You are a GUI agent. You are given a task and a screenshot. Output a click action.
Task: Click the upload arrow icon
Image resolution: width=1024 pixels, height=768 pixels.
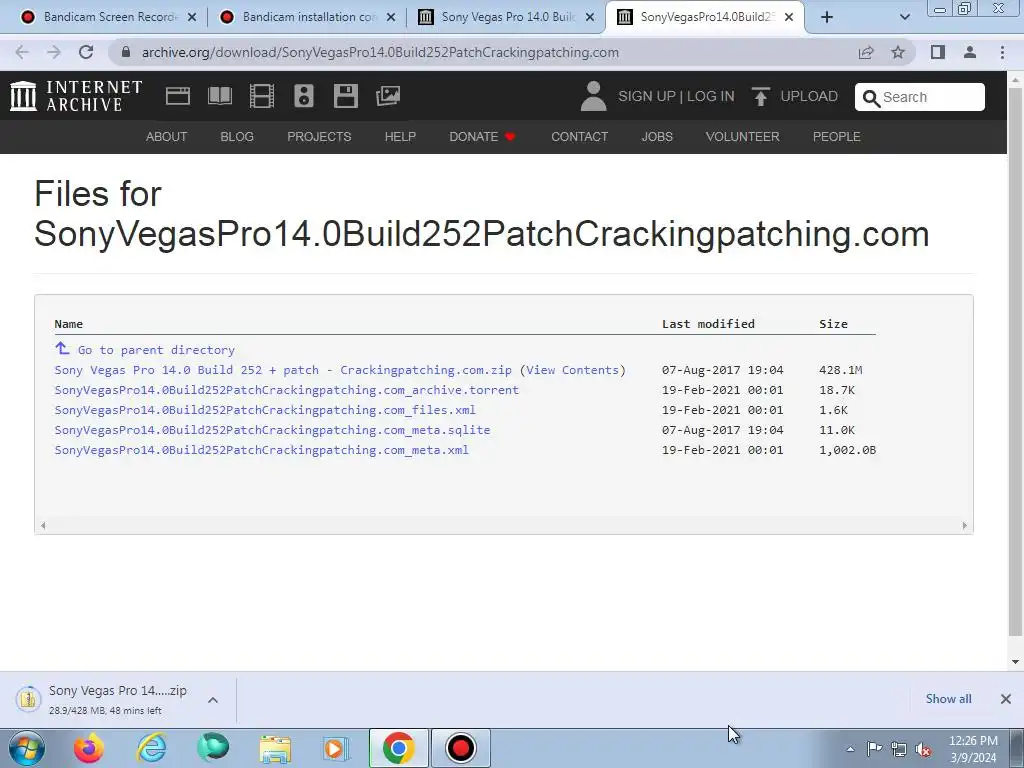click(760, 96)
